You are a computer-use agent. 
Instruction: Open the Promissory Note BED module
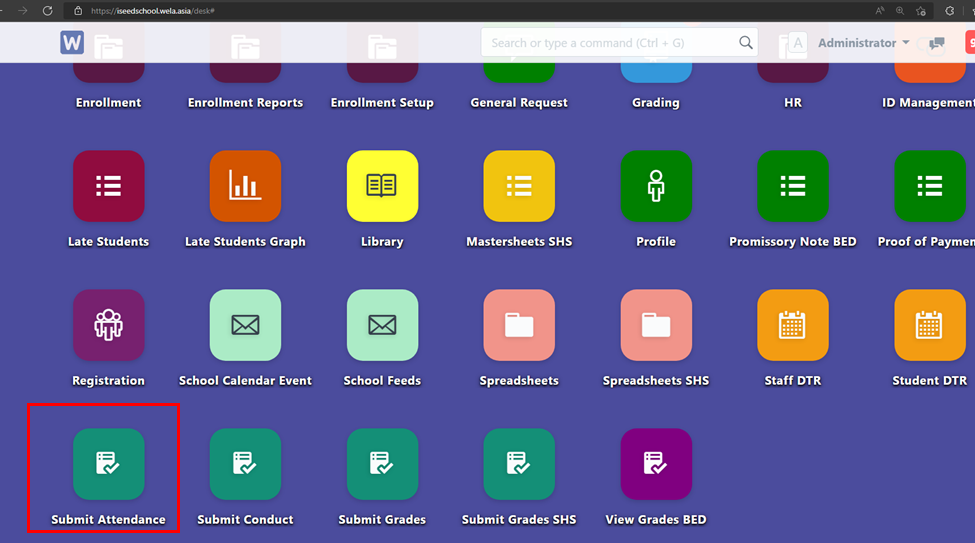(792, 186)
